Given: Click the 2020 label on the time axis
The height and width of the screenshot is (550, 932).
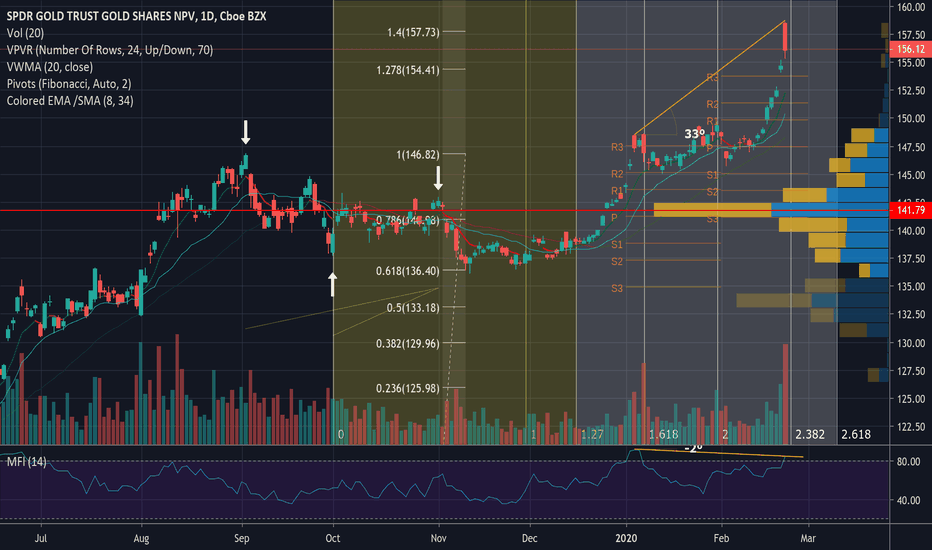Looking at the screenshot, I should tap(626, 538).
